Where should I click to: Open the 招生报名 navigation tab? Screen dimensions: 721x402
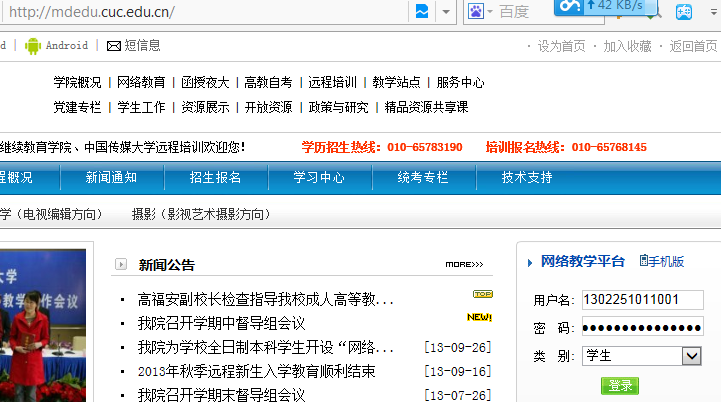215,177
